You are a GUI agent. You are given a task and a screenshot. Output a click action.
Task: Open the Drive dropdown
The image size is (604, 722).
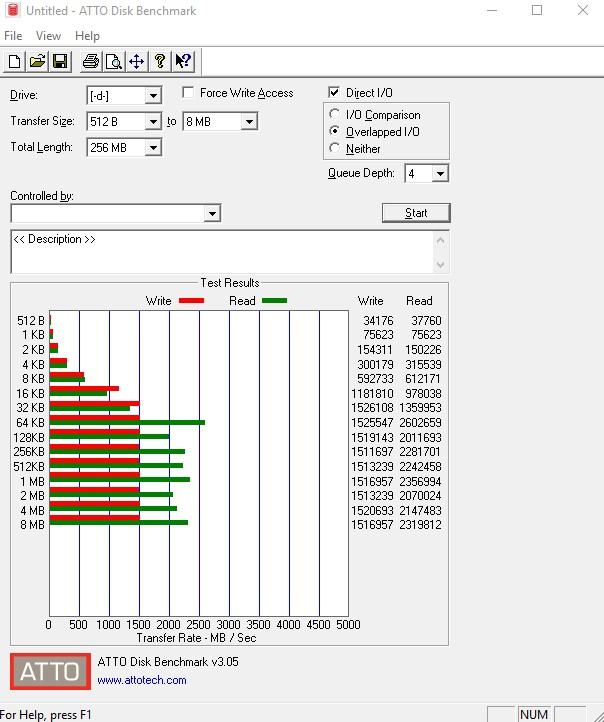pos(153,96)
